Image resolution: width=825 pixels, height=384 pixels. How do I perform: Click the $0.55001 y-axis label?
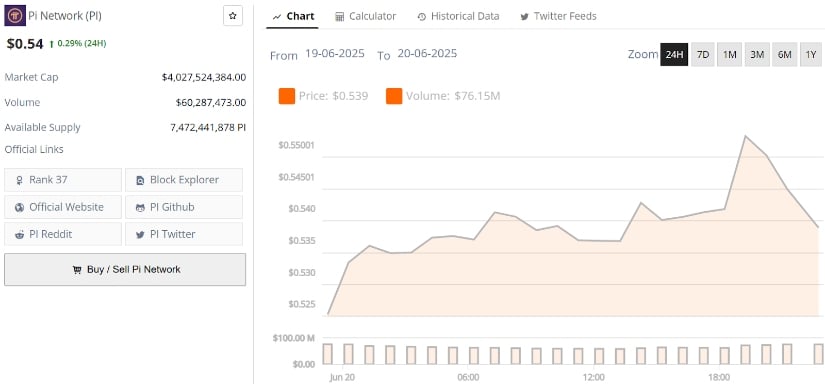pos(296,145)
